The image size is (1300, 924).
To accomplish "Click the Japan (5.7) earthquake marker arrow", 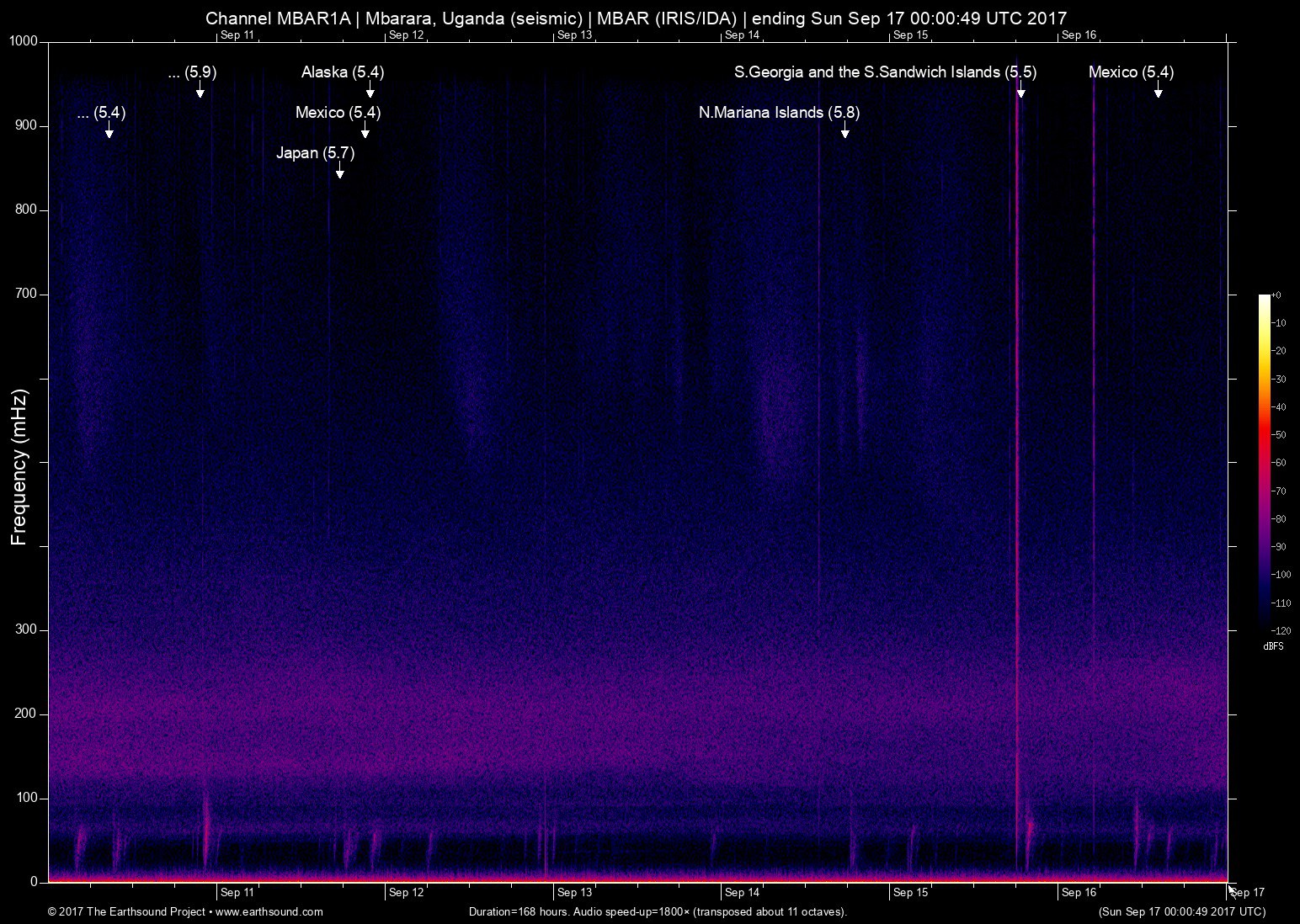I will (340, 173).
